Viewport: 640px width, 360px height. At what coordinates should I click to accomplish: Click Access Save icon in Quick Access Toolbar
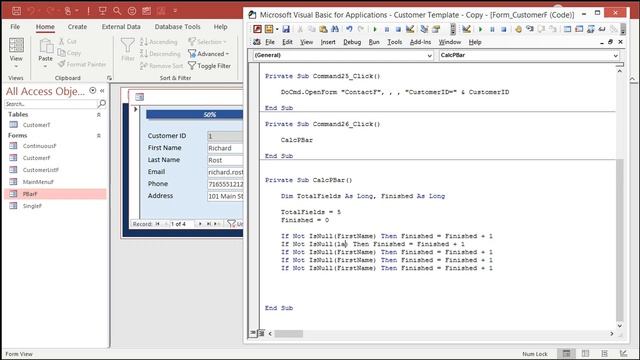click(16, 11)
